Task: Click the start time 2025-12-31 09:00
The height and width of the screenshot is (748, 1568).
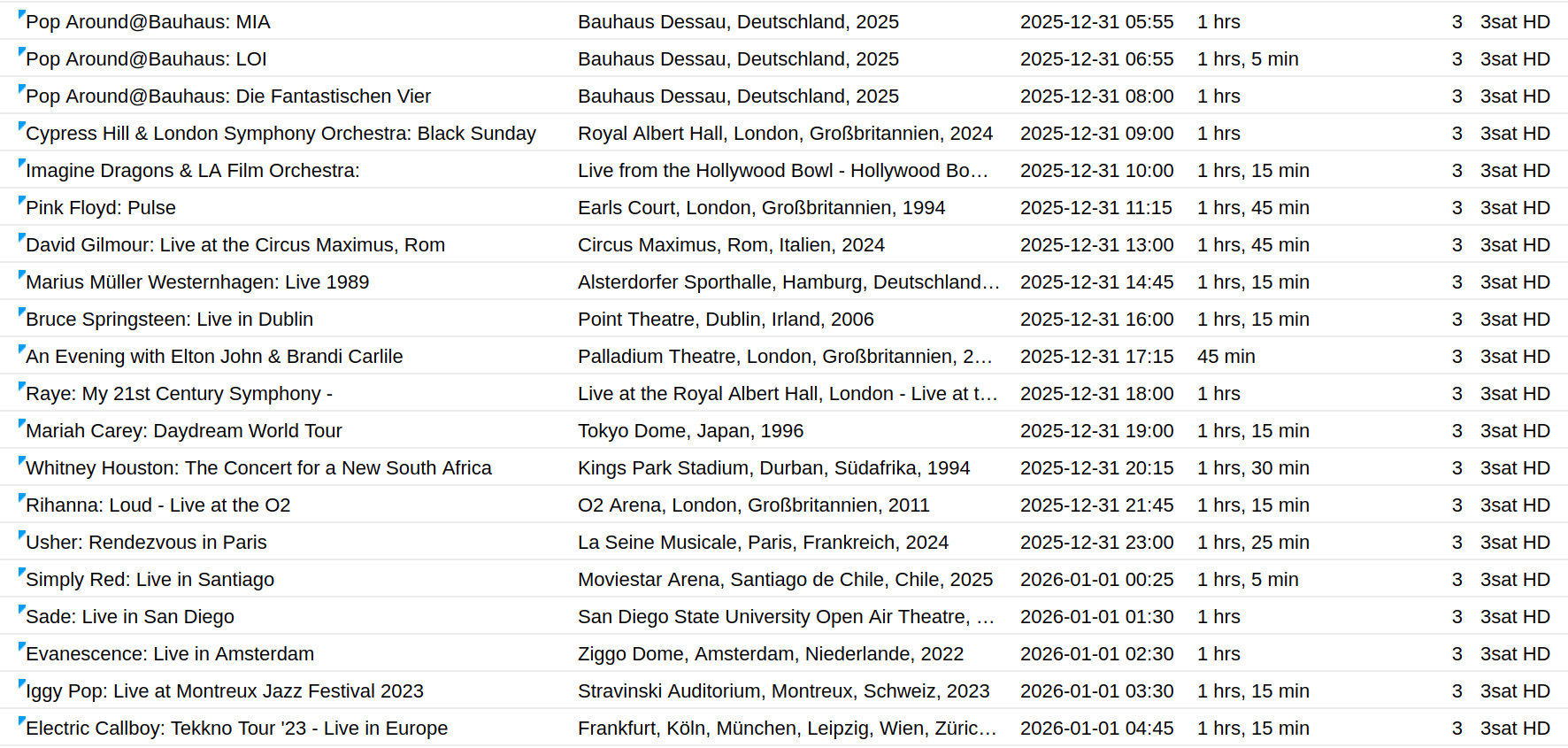Action: (1096, 134)
